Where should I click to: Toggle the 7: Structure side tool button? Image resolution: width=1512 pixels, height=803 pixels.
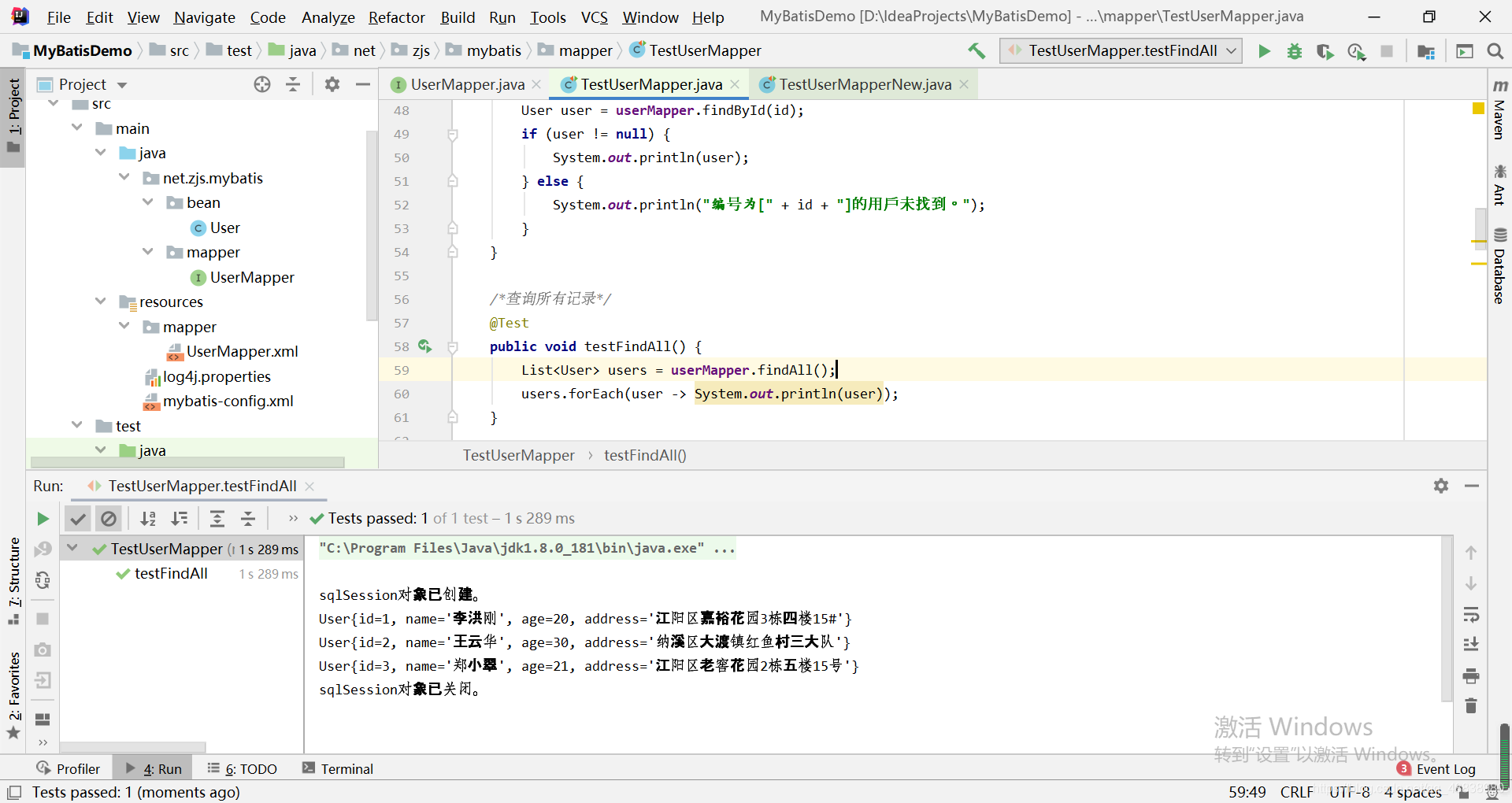(13, 581)
